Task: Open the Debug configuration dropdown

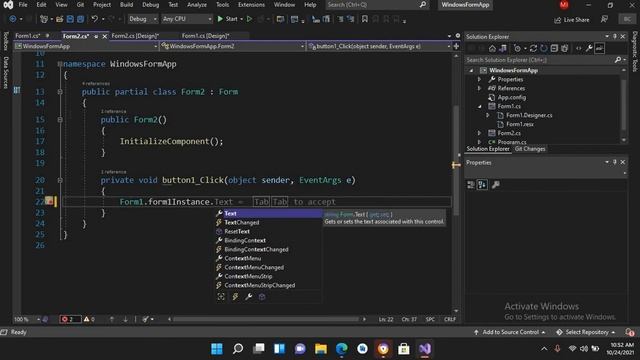Action: (142, 19)
